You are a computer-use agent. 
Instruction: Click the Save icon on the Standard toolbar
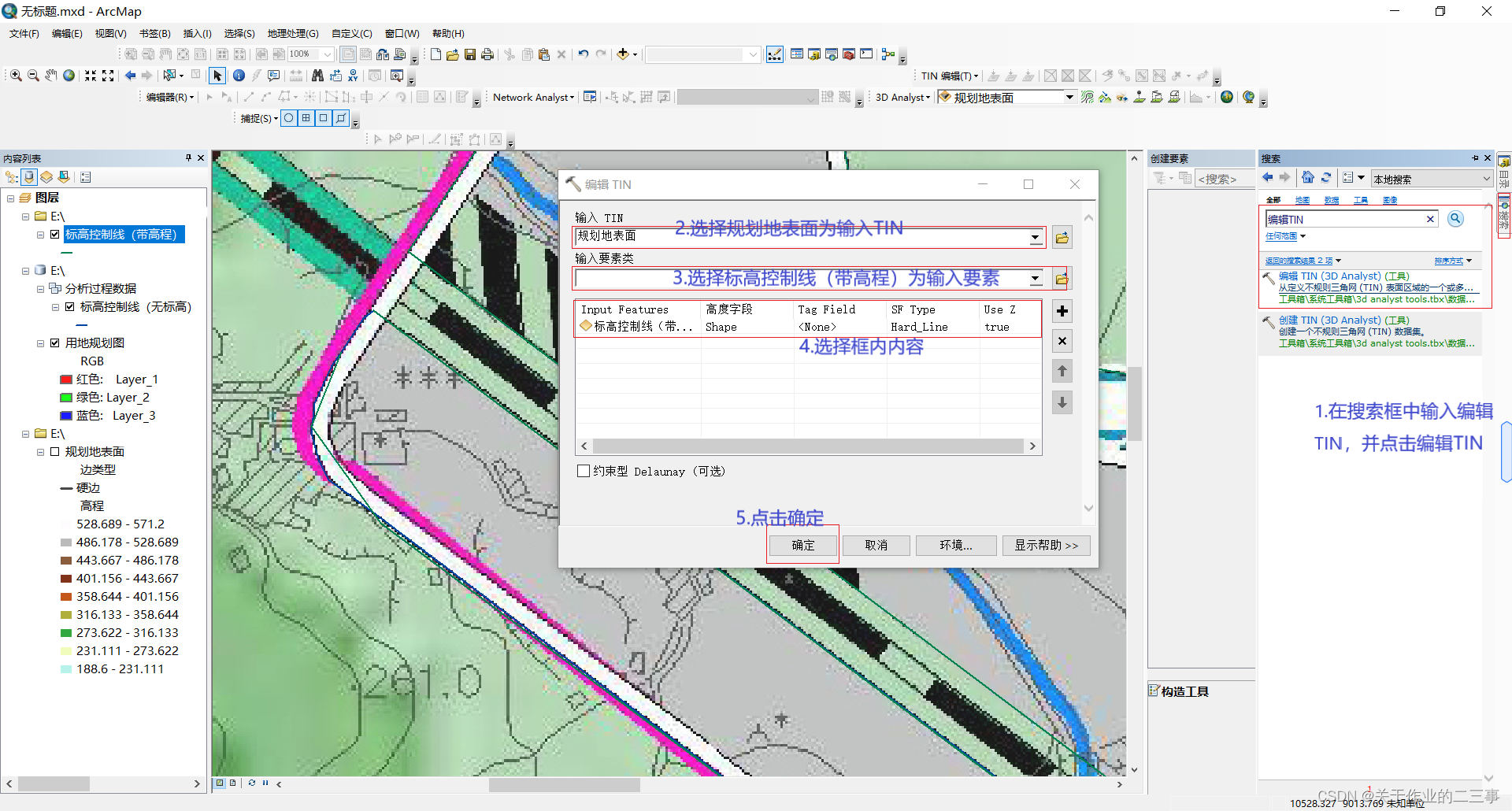tap(470, 54)
